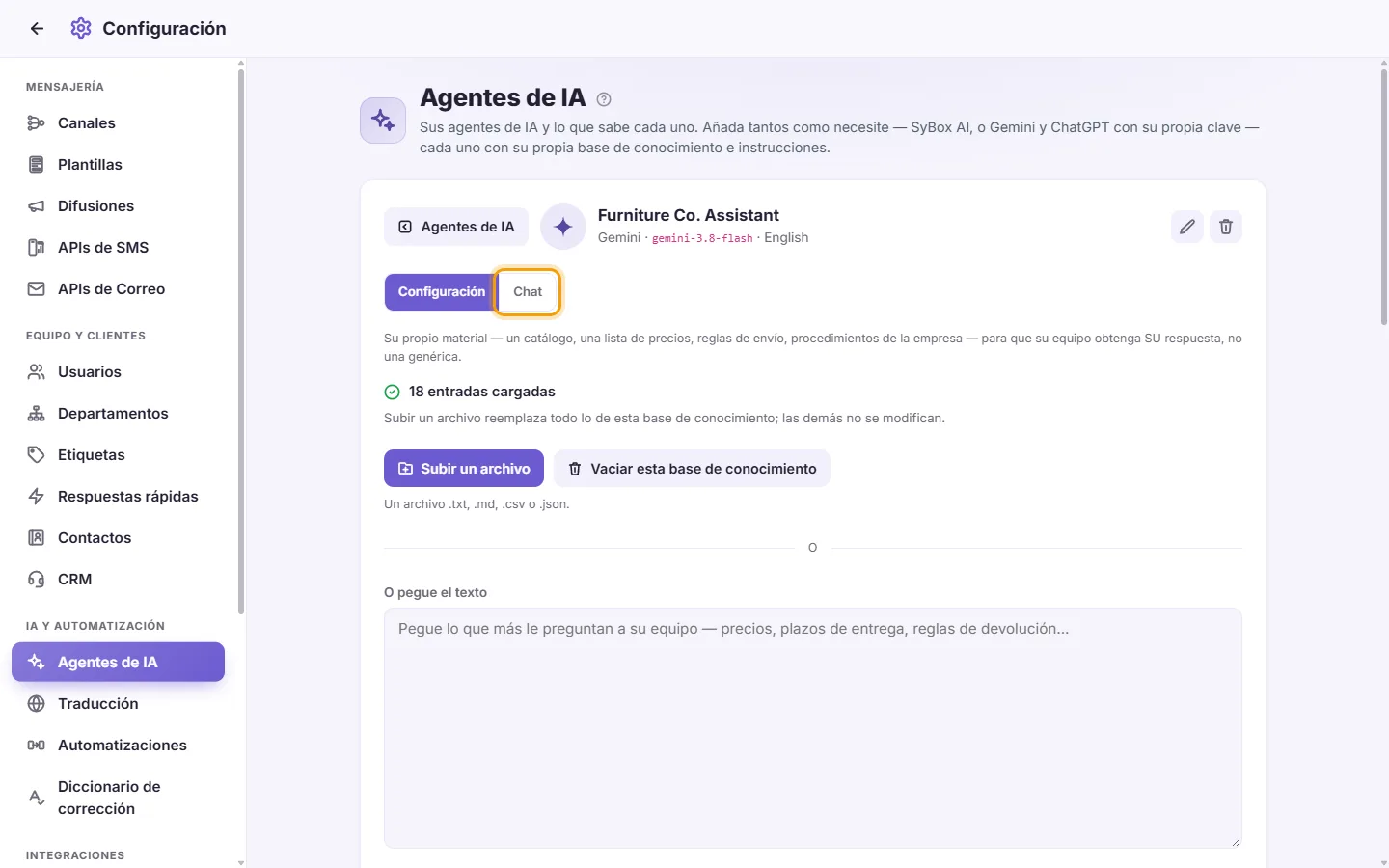Click the Furniture Co. Assistant sparkle avatar
Viewport: 1389px width, 868px height.
pyautogui.click(x=563, y=227)
